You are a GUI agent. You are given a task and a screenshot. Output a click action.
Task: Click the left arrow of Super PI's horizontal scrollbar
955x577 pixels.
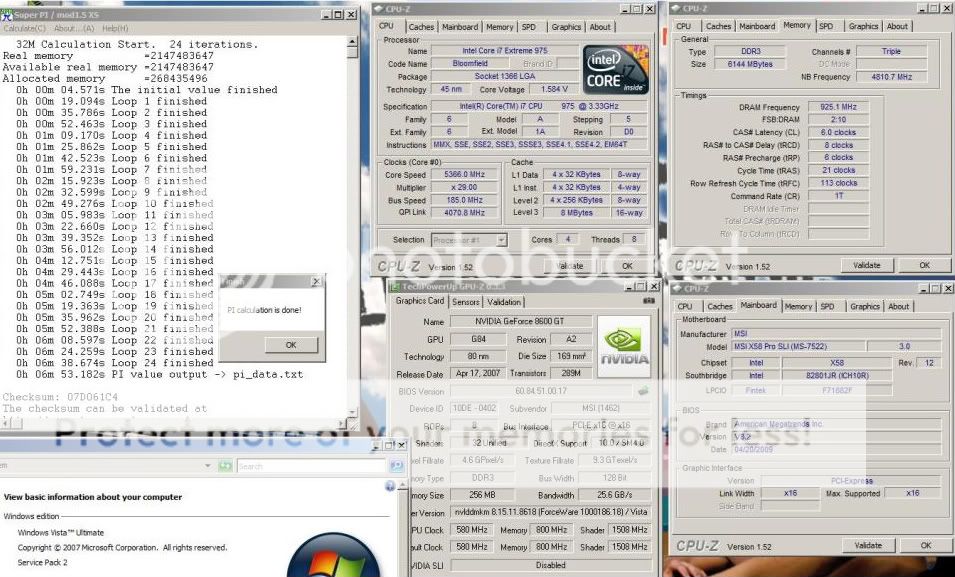pyautogui.click(x=6, y=422)
